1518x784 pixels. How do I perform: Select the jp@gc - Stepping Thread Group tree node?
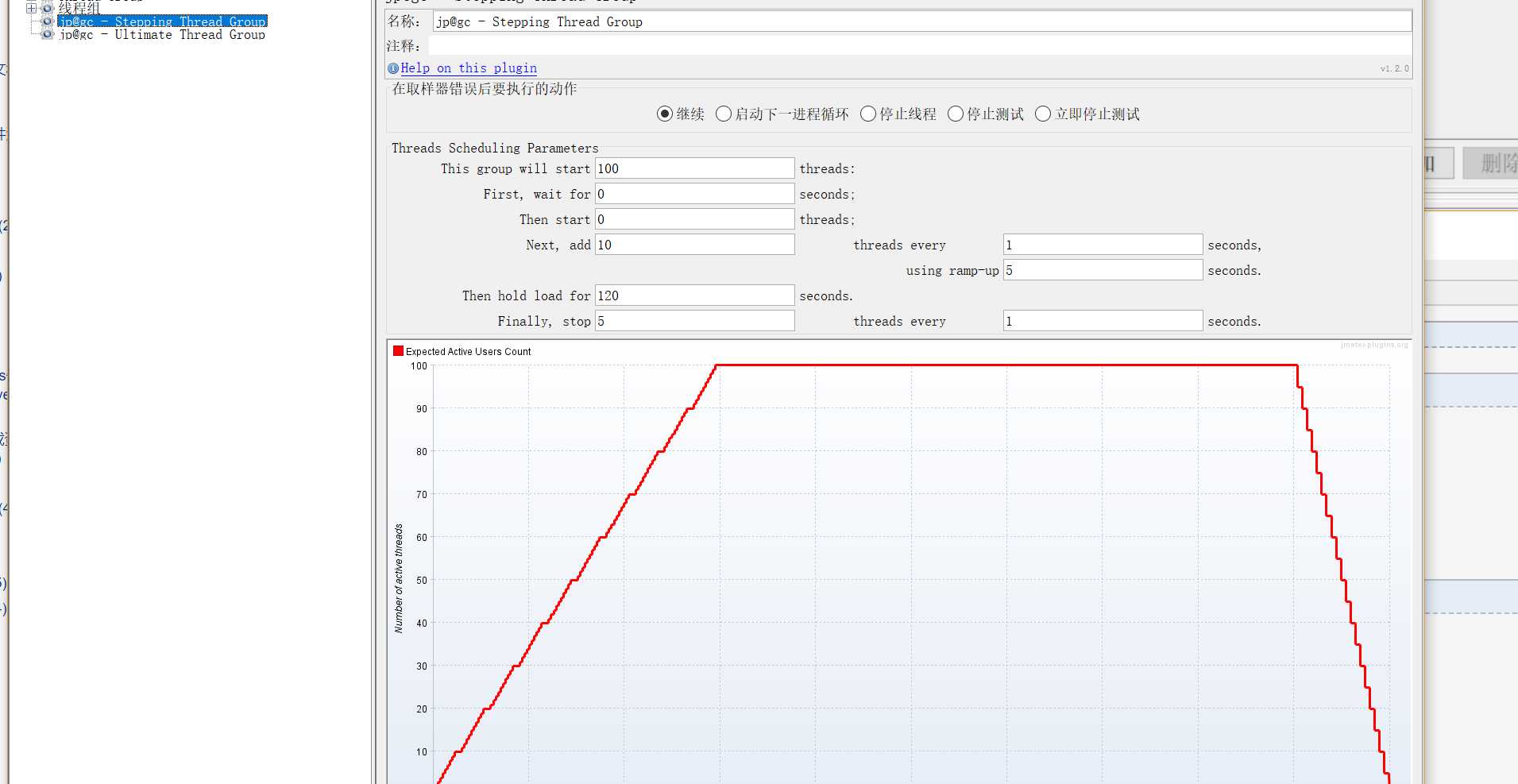click(163, 21)
